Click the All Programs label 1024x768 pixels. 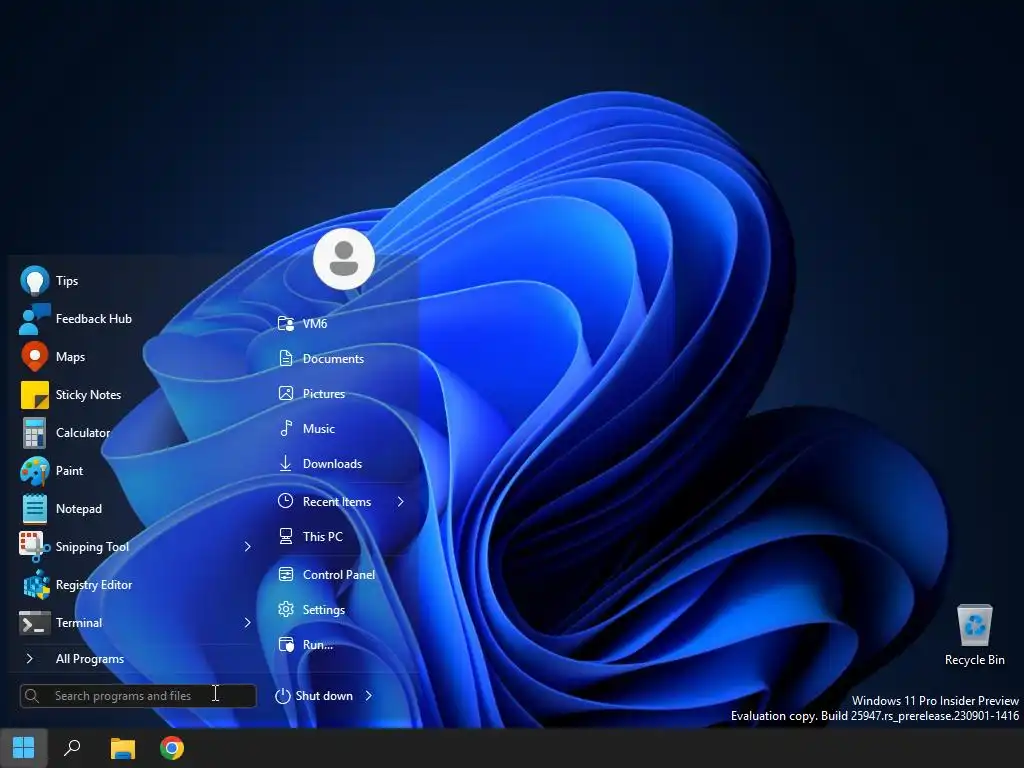89,659
